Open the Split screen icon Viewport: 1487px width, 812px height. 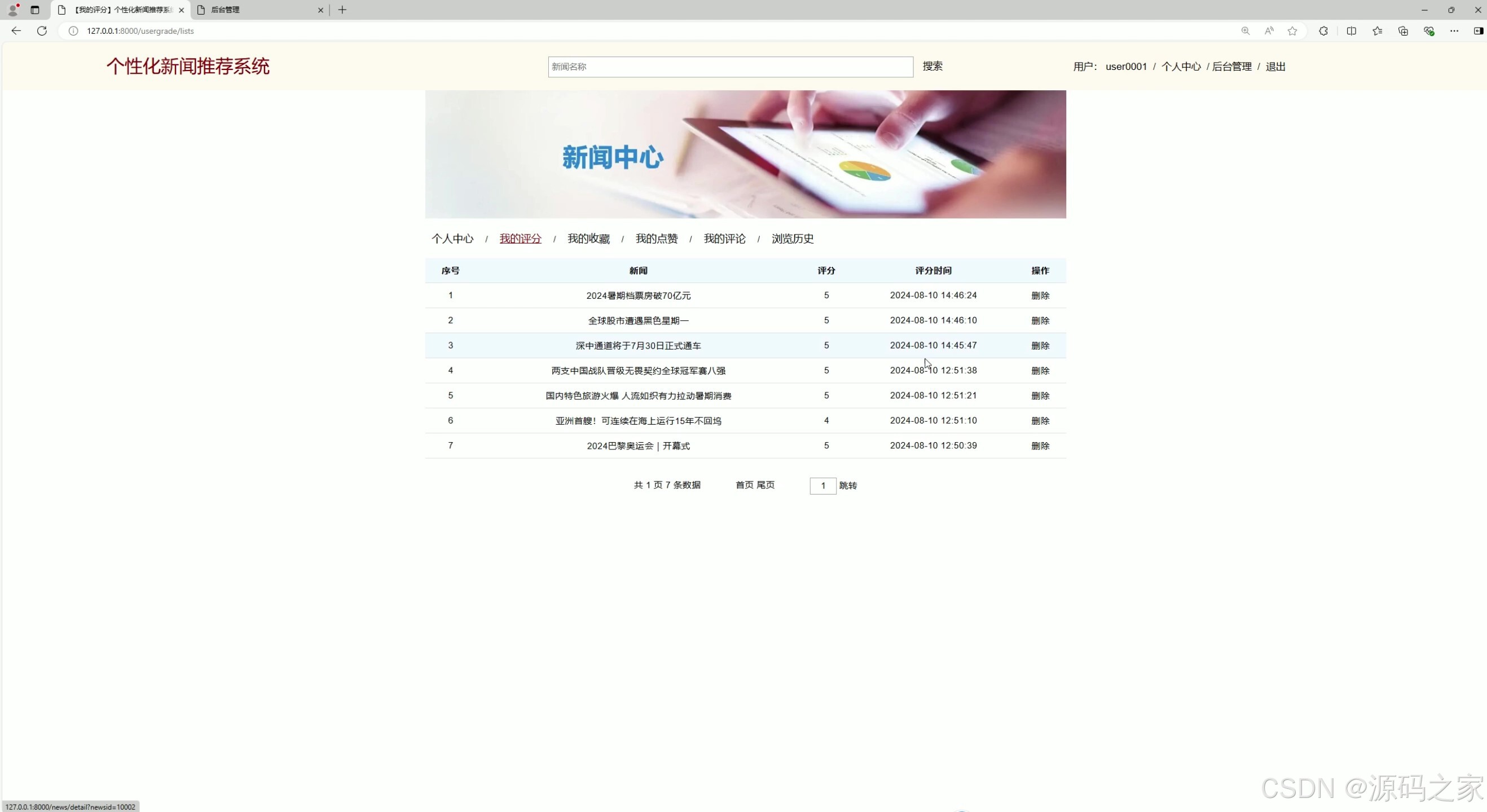pos(1352,31)
